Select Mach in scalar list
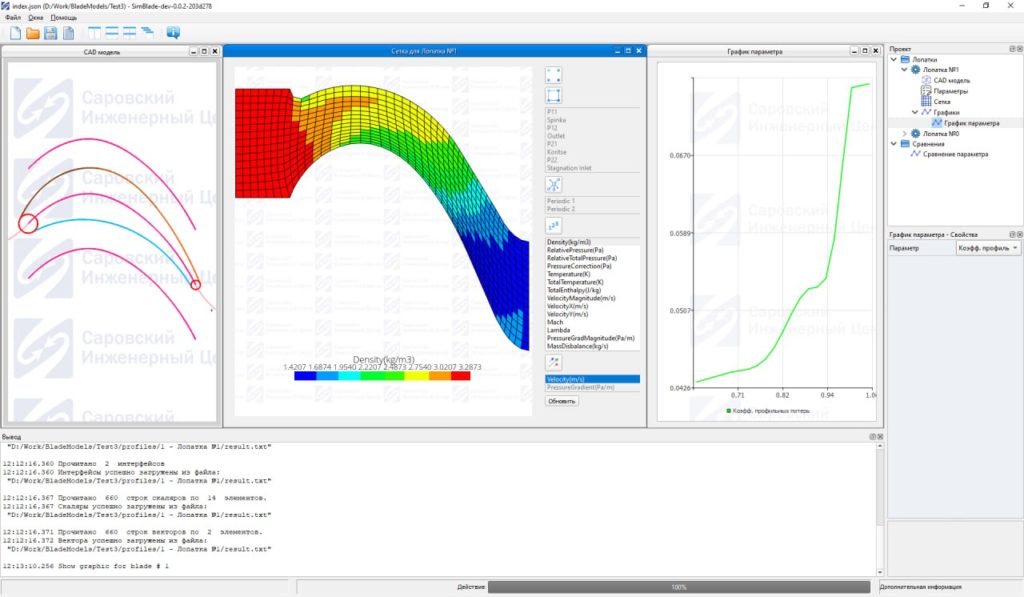 tap(593, 322)
